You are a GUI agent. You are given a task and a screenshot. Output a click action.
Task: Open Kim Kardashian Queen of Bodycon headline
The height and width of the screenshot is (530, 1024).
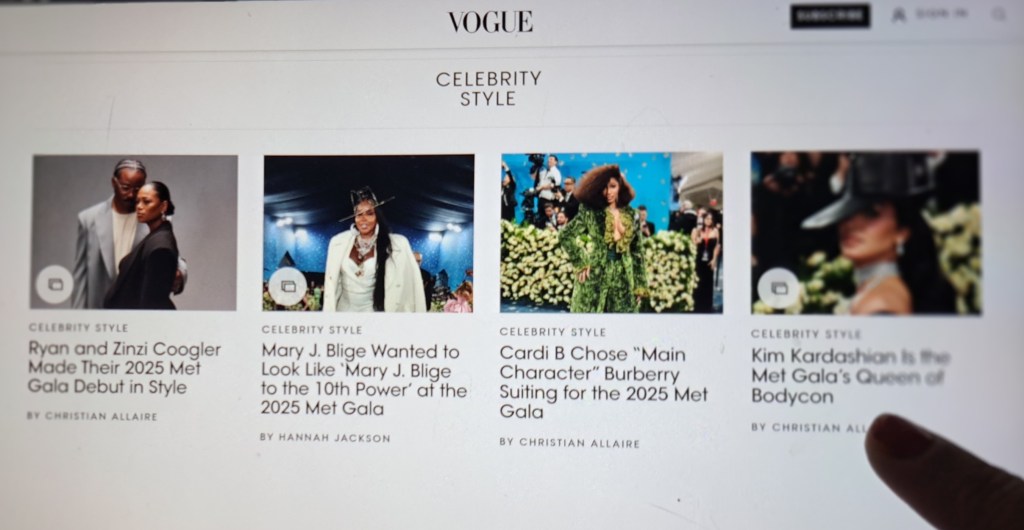850,376
